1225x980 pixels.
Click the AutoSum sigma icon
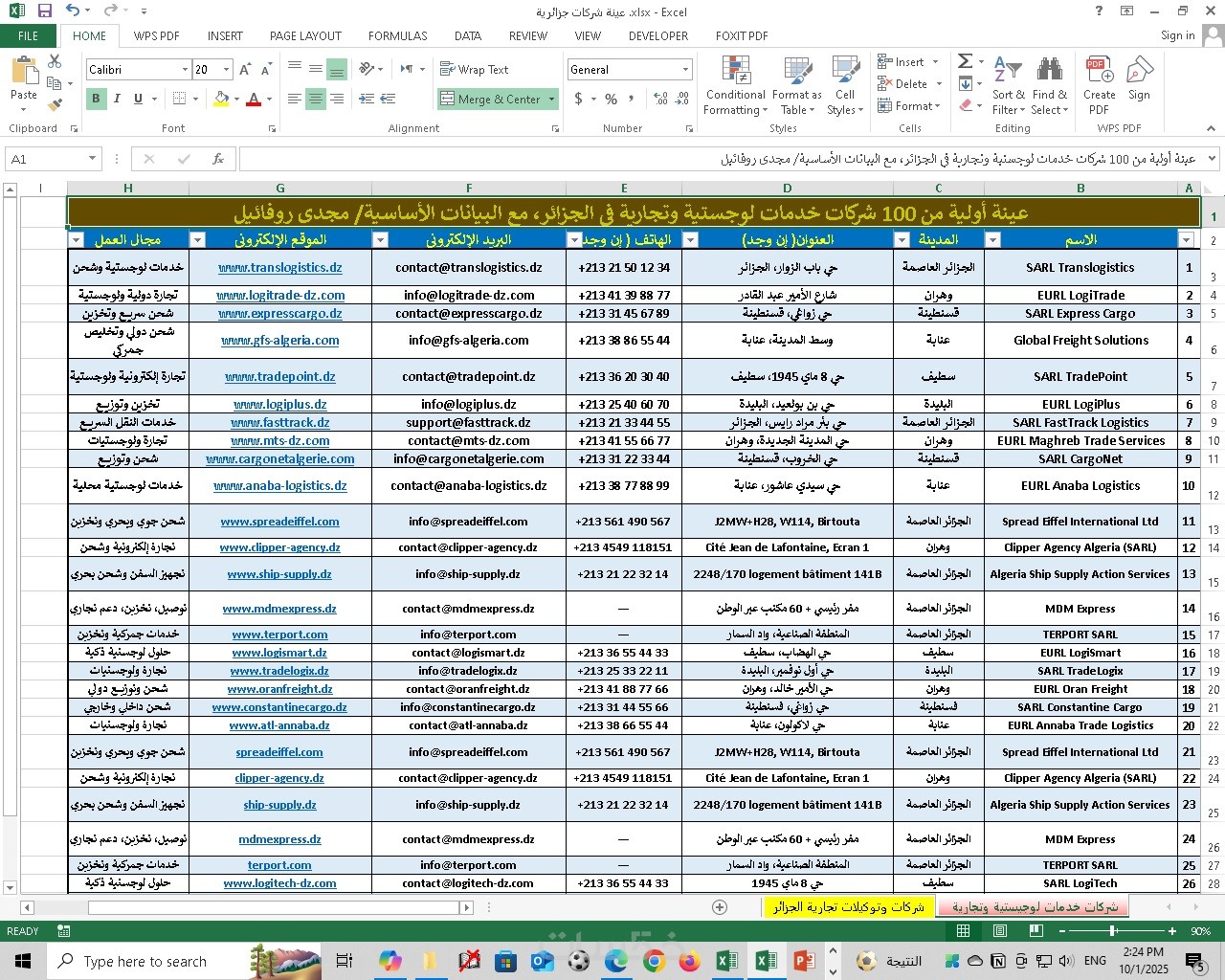pyautogui.click(x=965, y=61)
